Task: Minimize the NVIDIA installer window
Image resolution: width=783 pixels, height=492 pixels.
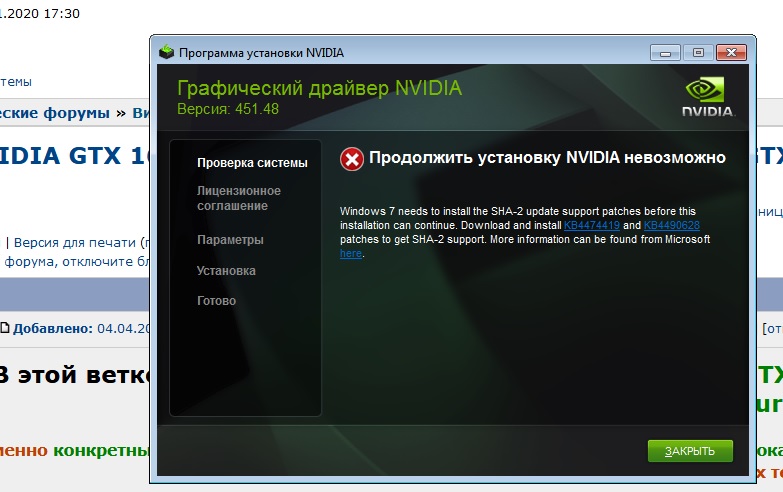Action: tap(665, 52)
